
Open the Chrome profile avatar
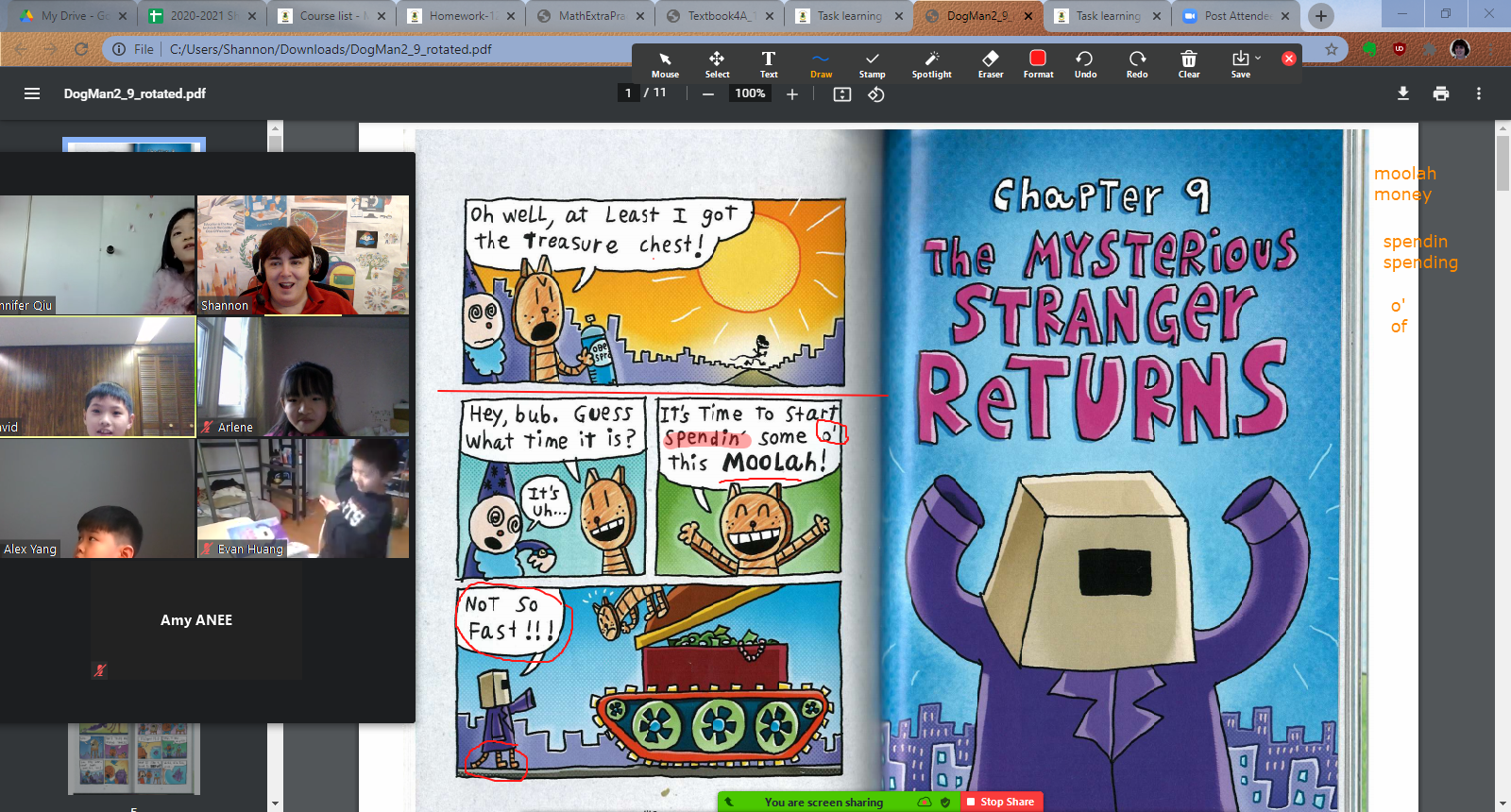tap(1460, 49)
